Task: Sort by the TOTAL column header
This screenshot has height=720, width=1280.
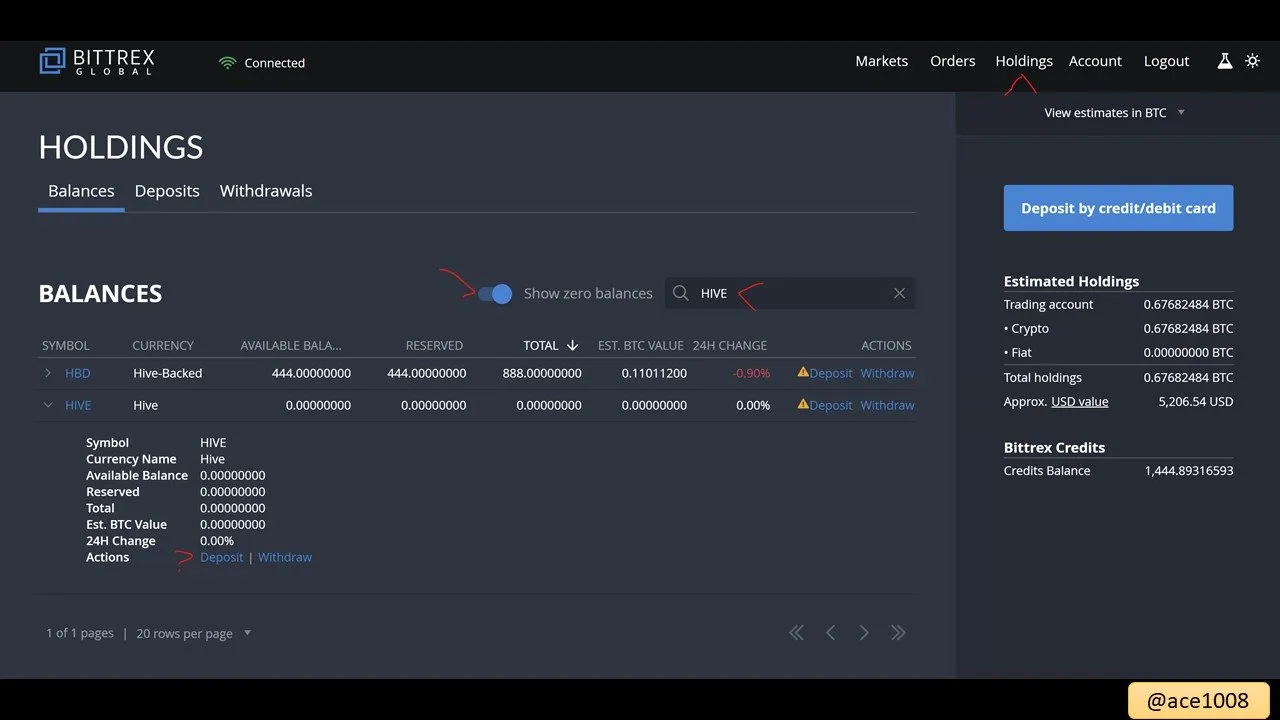Action: [x=551, y=345]
